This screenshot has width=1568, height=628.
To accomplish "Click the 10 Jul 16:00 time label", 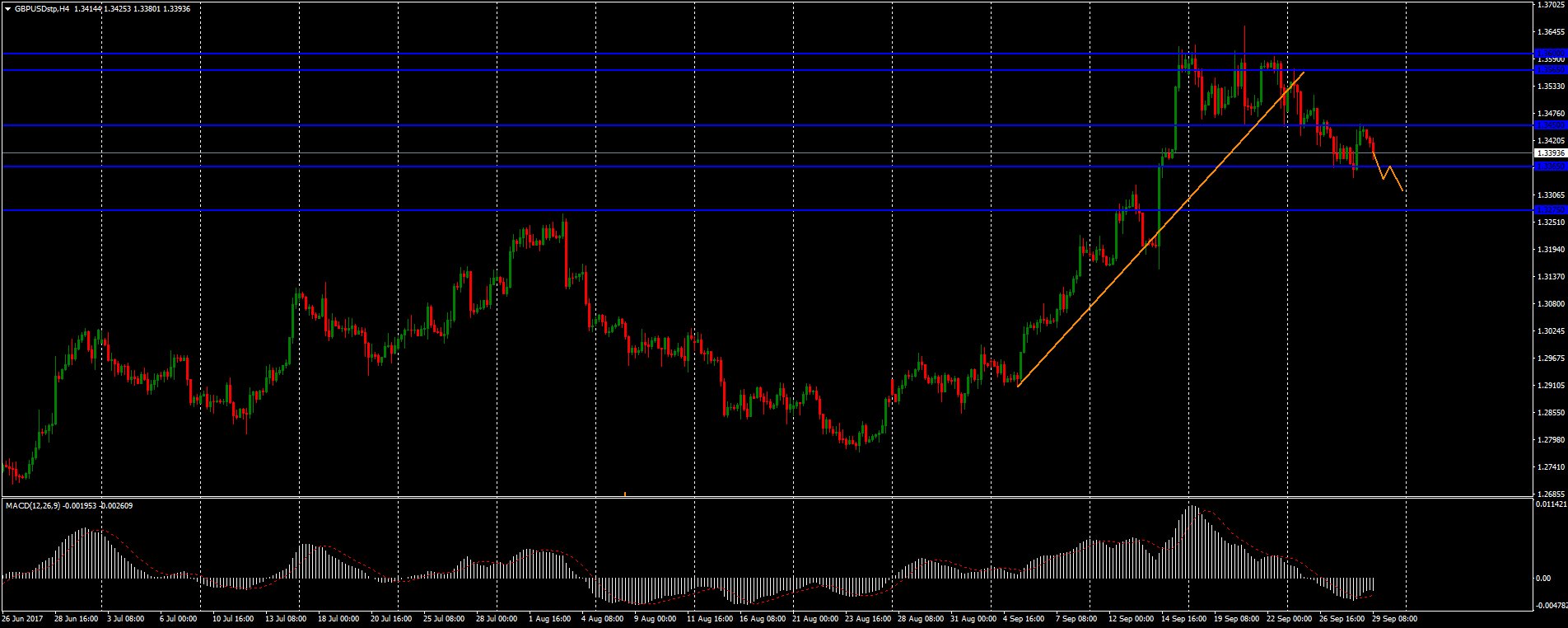I will click(x=232, y=618).
